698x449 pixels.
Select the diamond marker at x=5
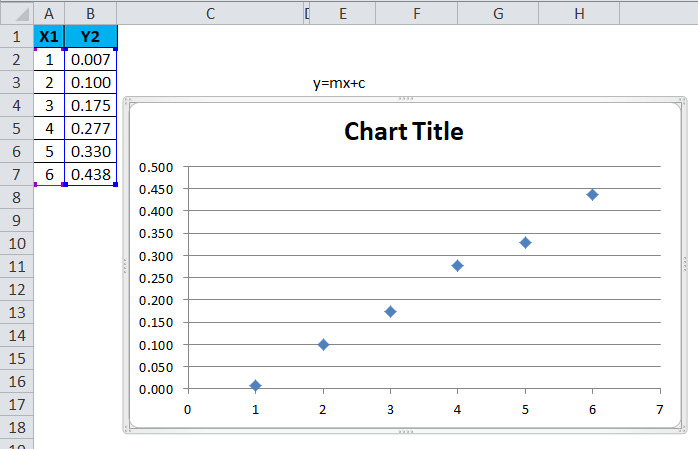click(525, 242)
